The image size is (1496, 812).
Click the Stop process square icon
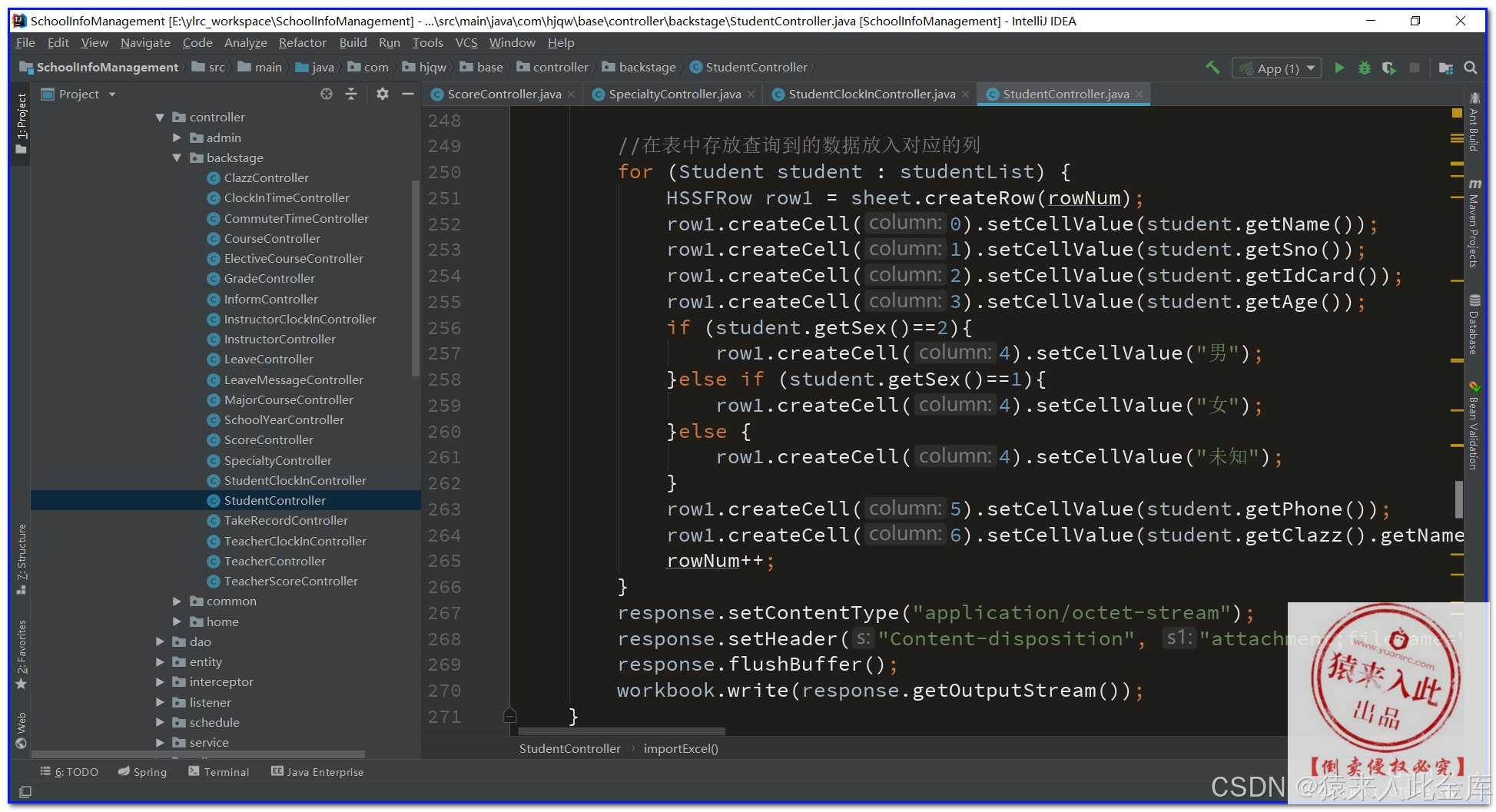[x=1415, y=68]
